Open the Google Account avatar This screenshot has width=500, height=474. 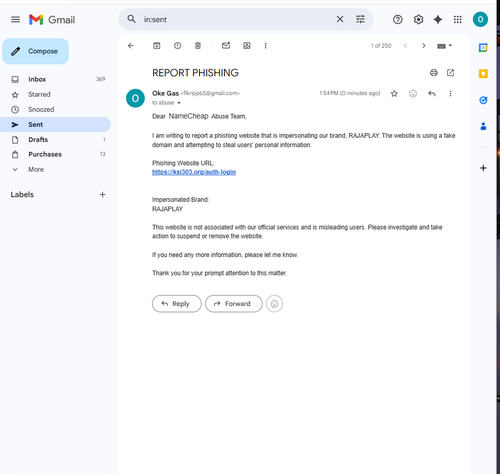point(480,19)
